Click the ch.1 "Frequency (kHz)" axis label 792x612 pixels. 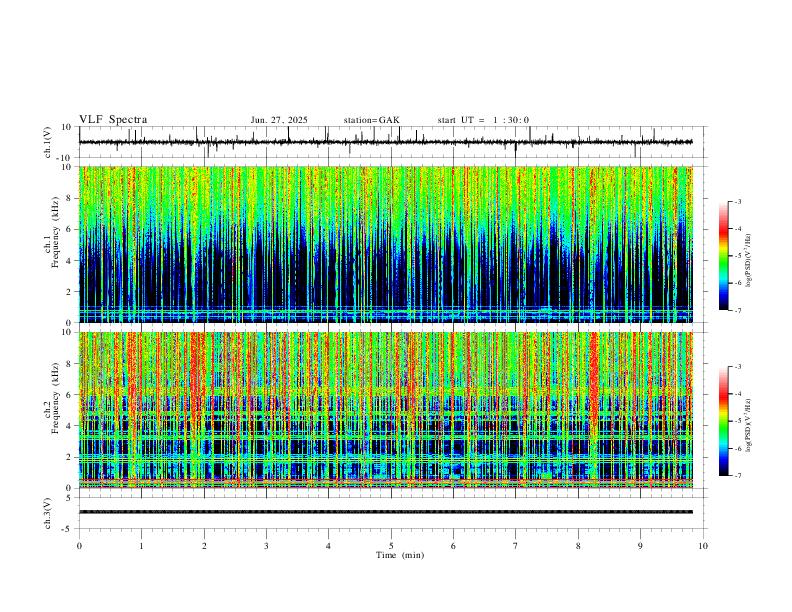56,232
